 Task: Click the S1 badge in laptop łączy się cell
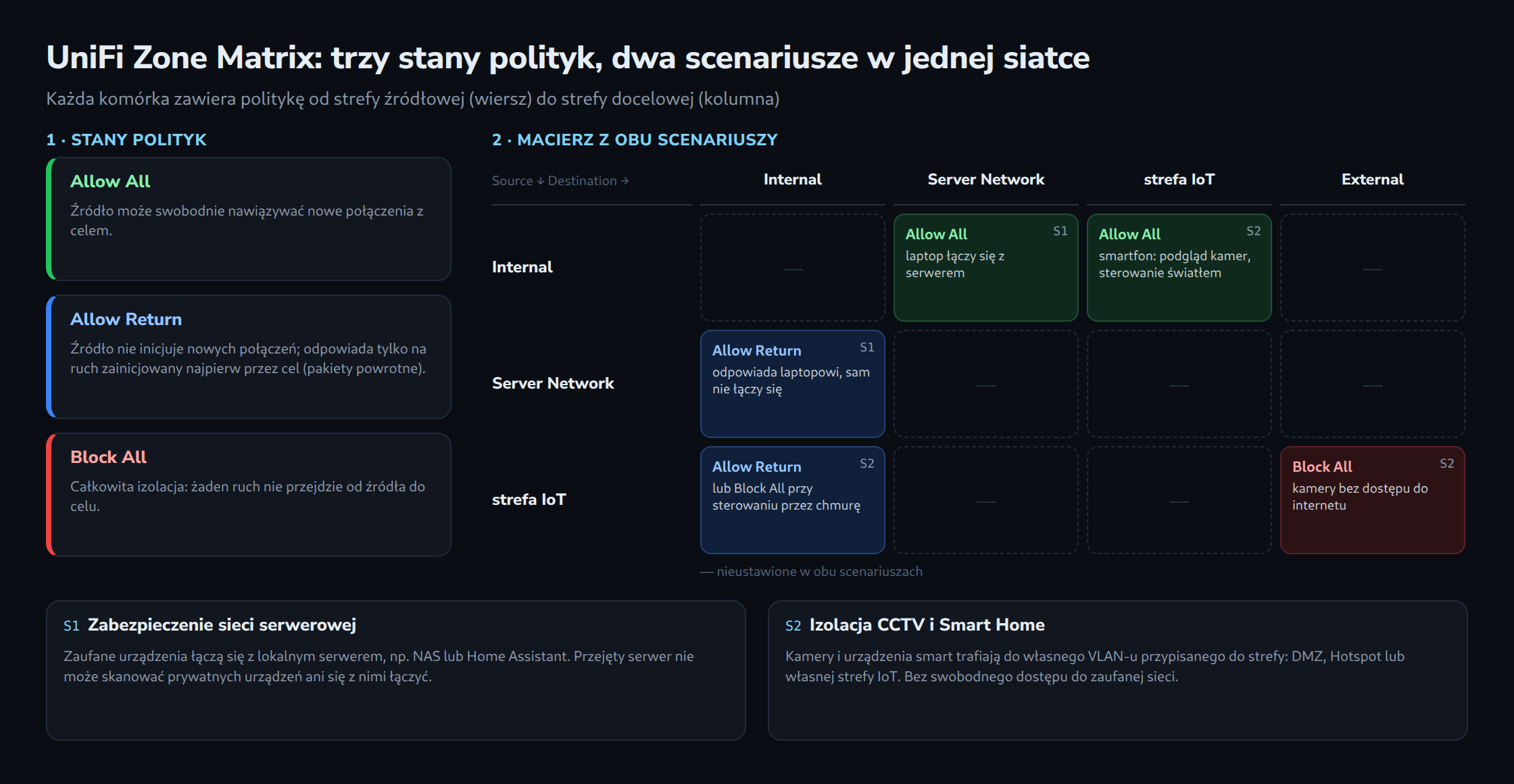point(1060,231)
